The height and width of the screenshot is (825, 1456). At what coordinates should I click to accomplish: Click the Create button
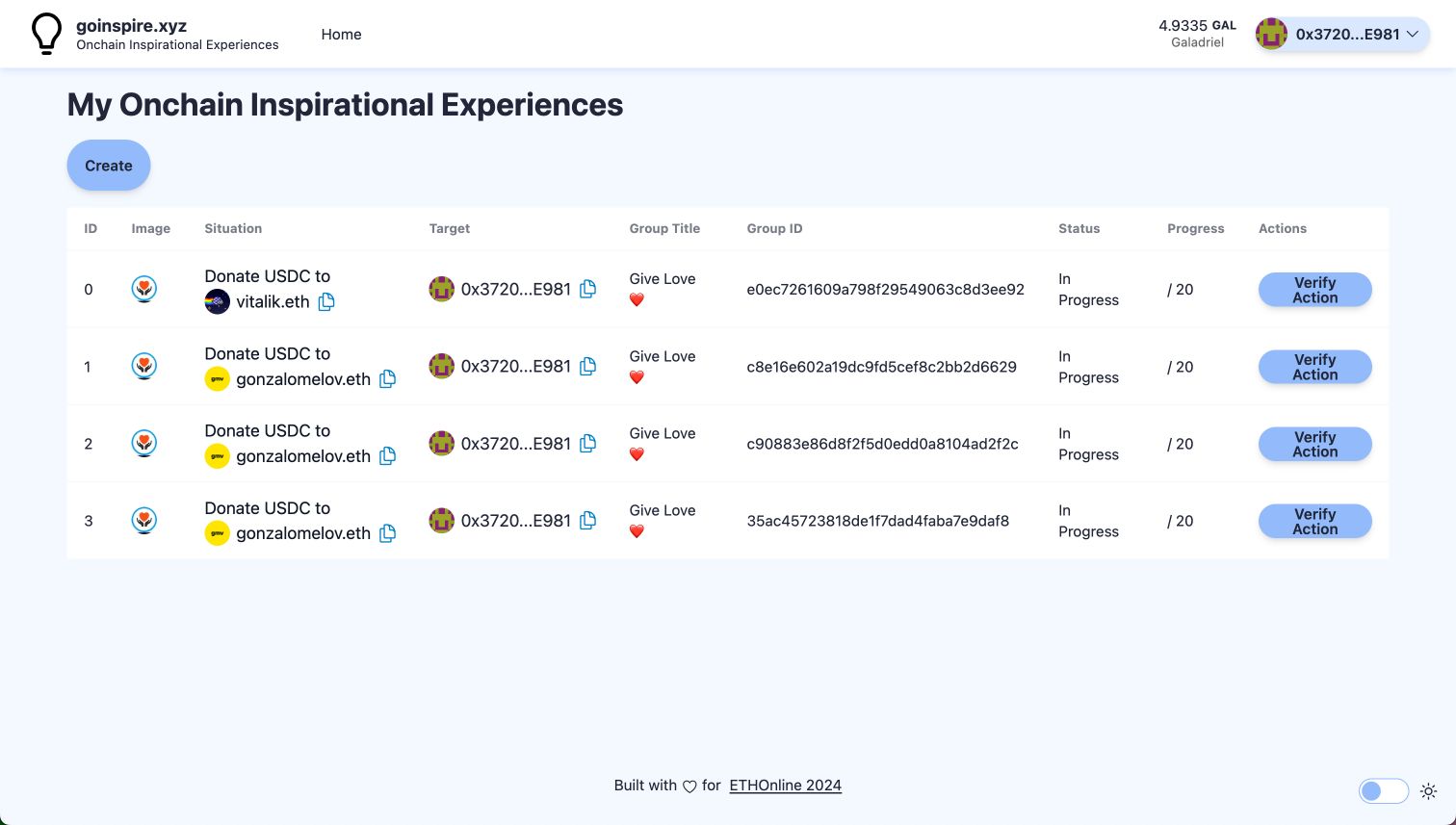109,166
